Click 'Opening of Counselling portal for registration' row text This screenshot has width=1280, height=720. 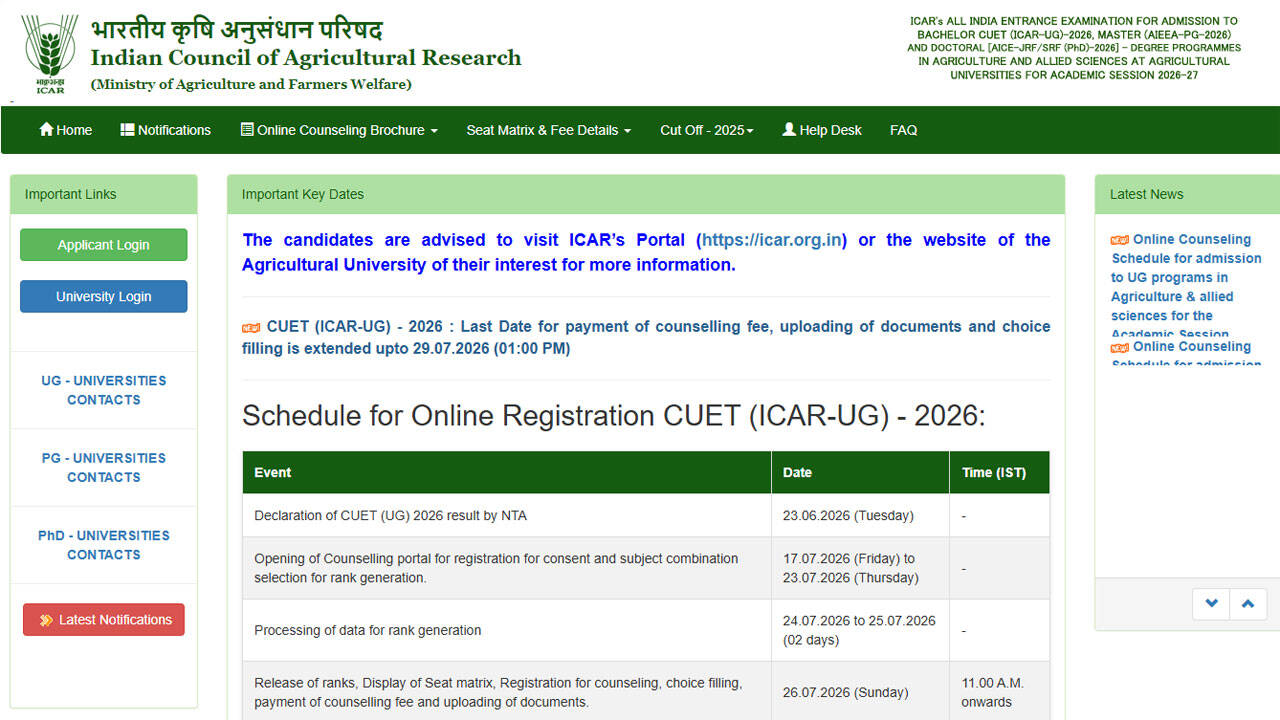tap(496, 568)
